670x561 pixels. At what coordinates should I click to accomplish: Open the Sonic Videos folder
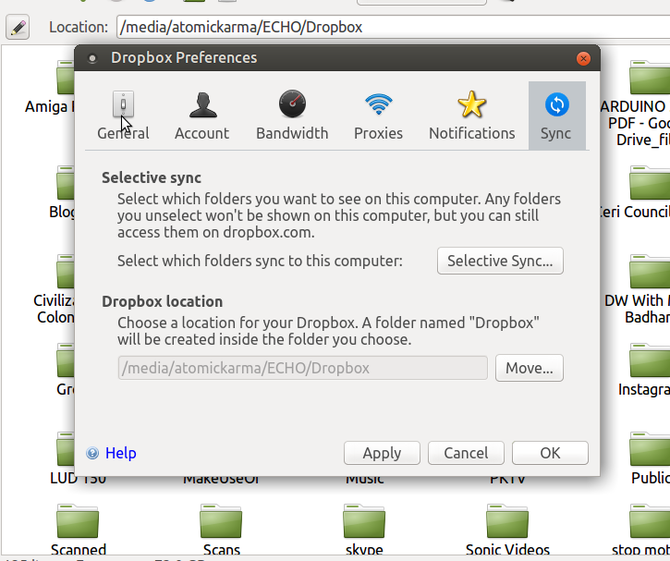(507, 530)
